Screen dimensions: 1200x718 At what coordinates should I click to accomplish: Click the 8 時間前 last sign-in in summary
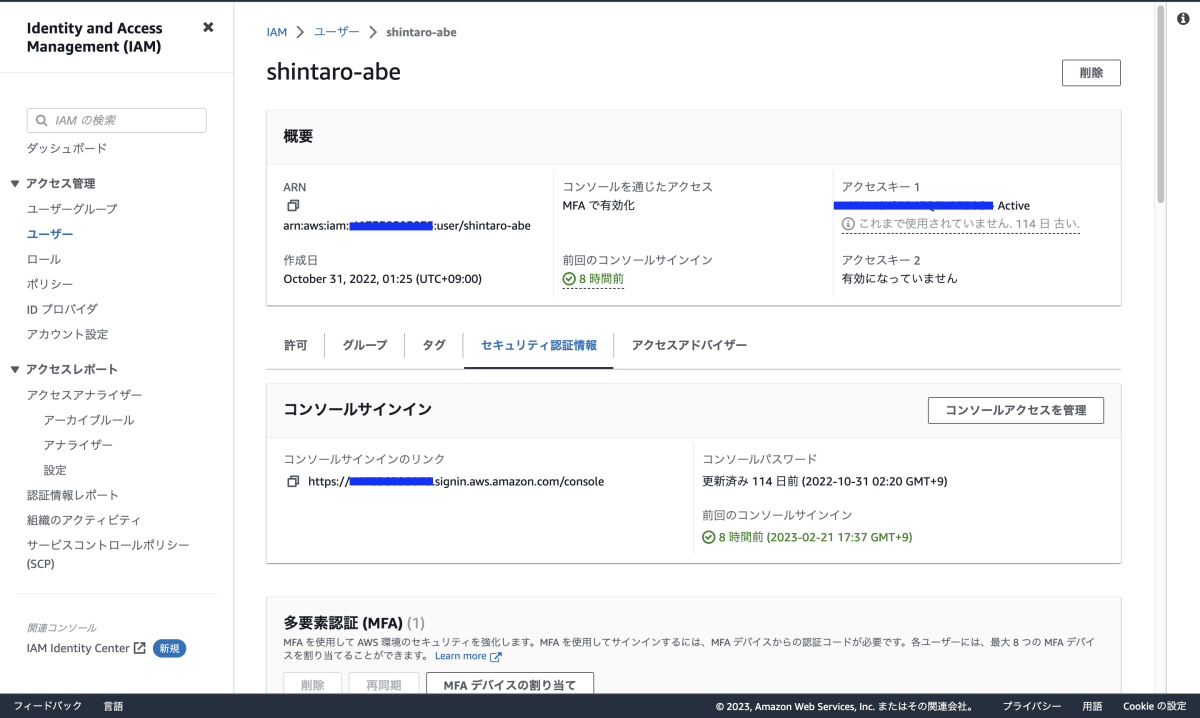click(x=601, y=279)
